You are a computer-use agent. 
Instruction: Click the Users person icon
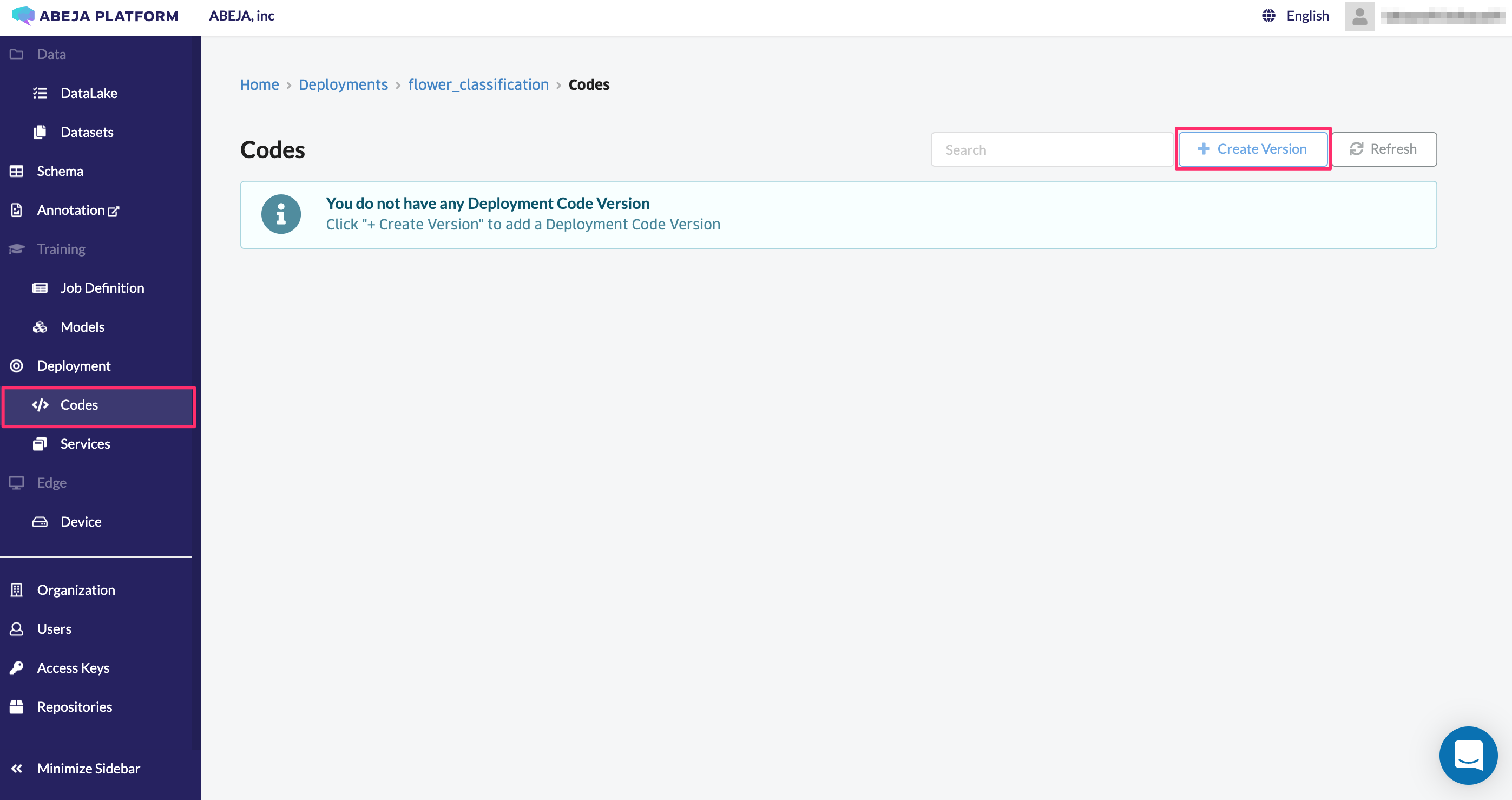pos(16,629)
